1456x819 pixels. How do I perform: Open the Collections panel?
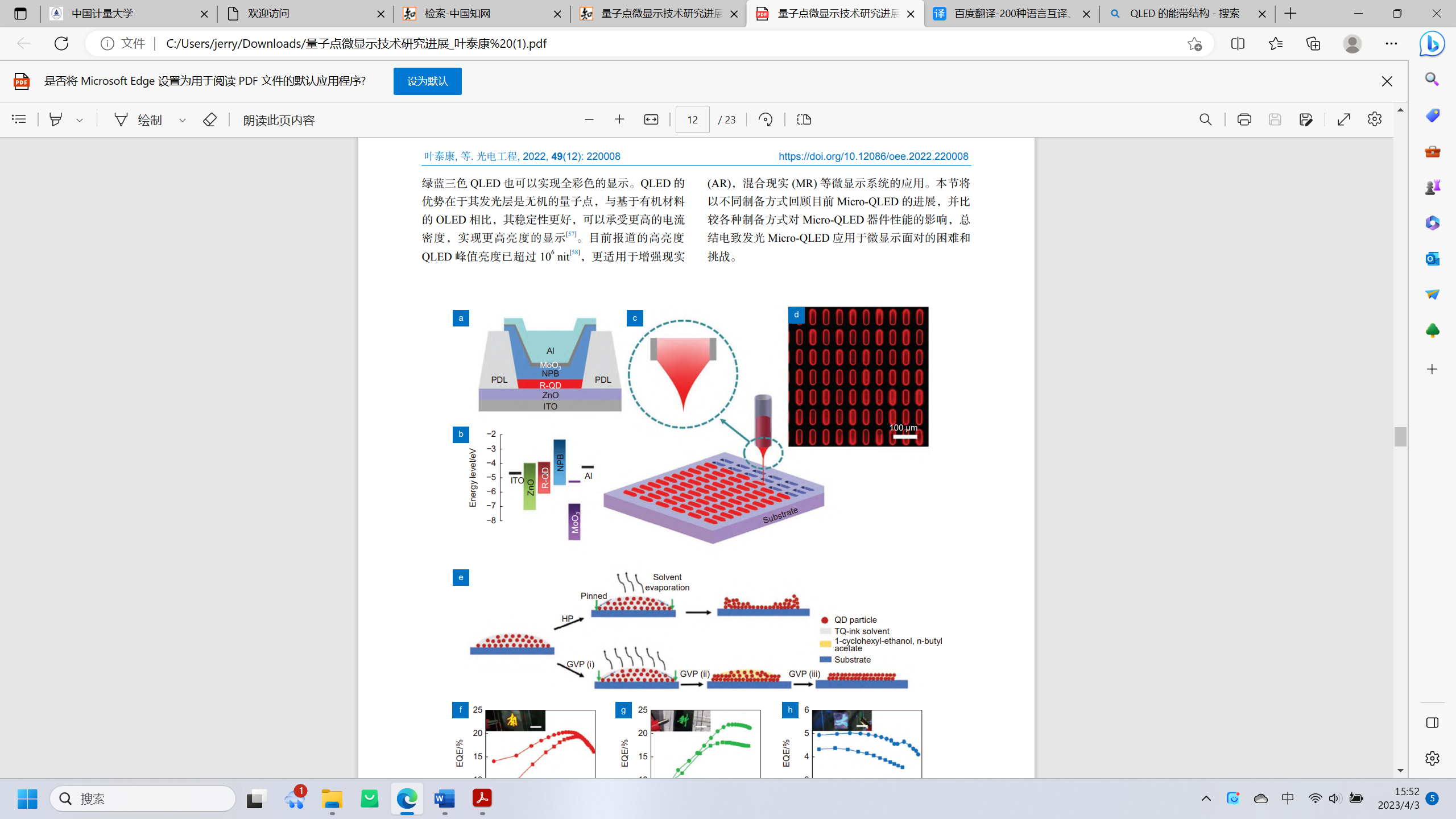[x=1313, y=43]
